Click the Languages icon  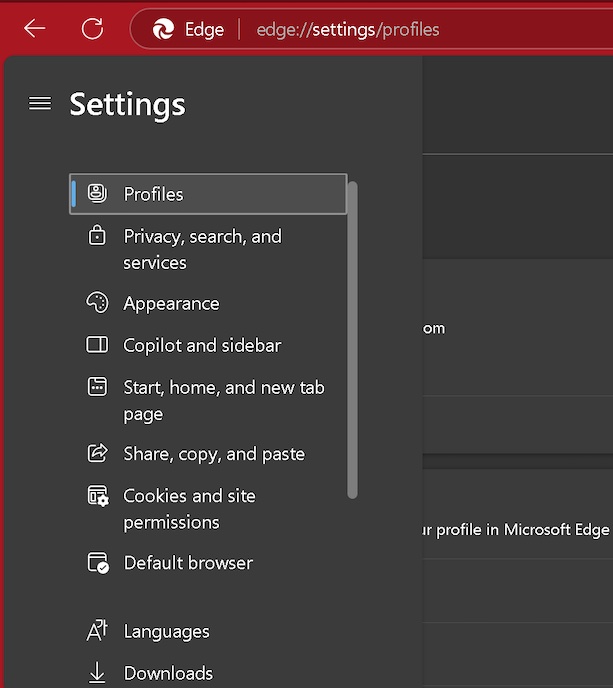(97, 631)
